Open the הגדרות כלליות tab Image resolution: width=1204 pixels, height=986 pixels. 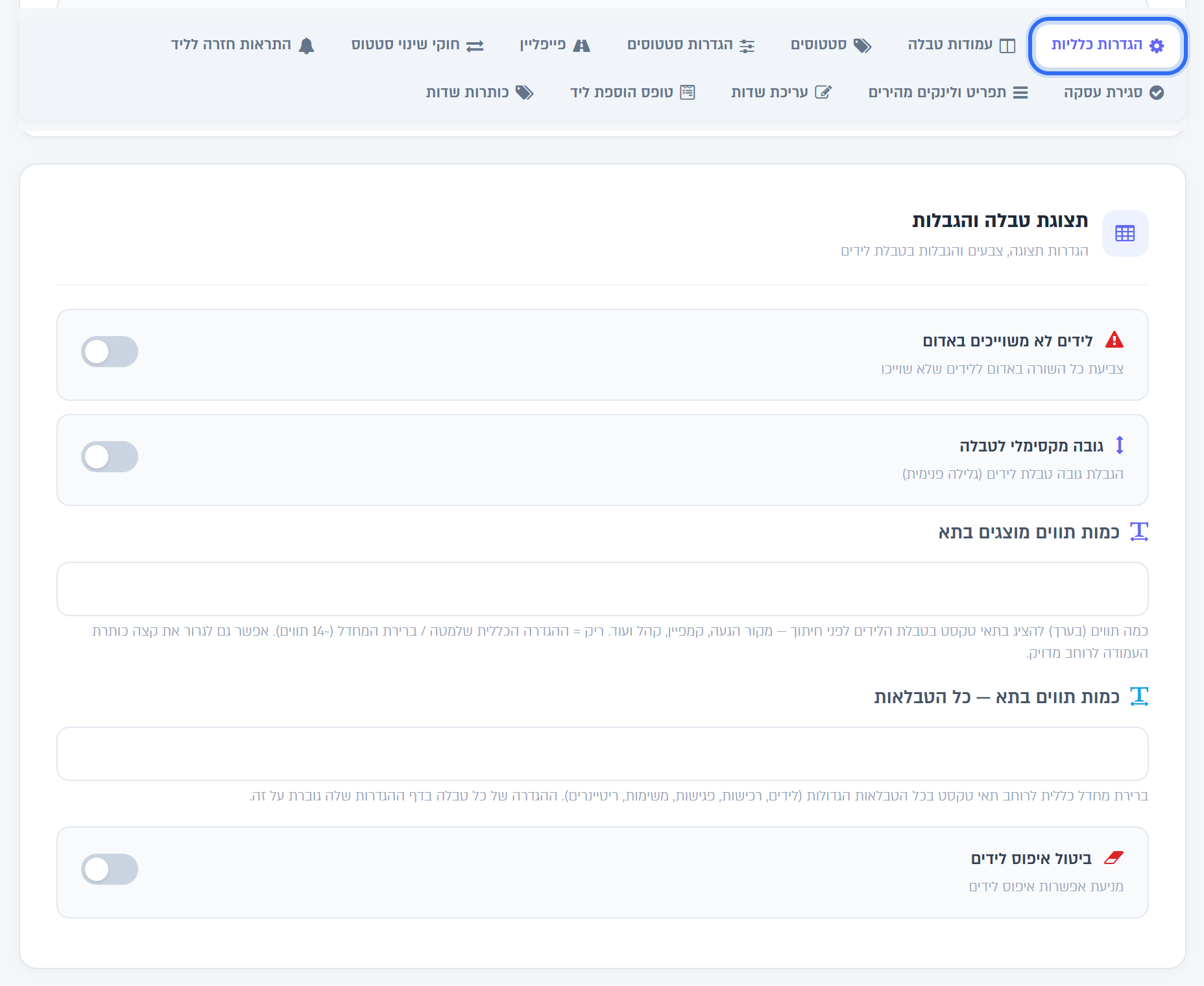pyautogui.click(x=1107, y=45)
